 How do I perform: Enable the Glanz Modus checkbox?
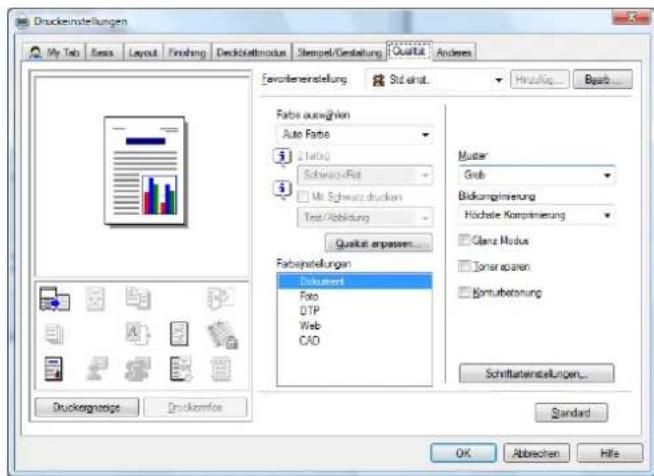464,240
